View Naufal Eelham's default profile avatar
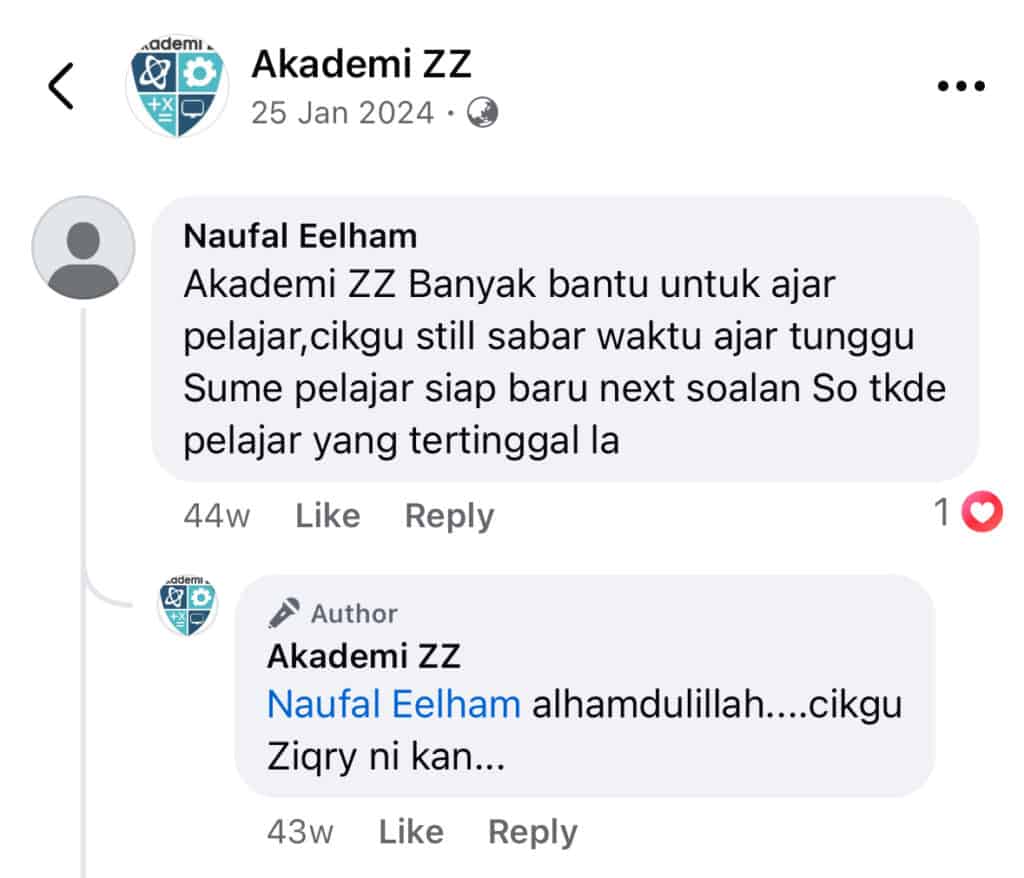 (x=84, y=248)
